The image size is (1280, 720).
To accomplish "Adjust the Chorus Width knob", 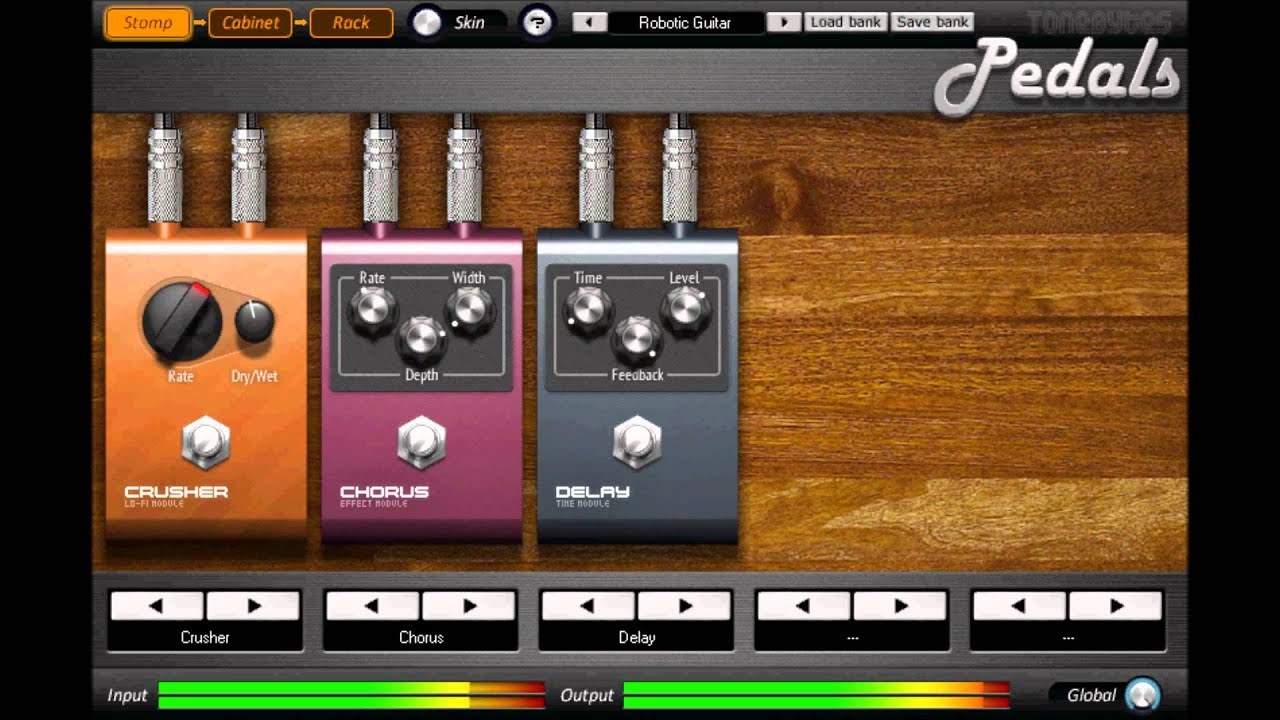I will click(x=469, y=310).
